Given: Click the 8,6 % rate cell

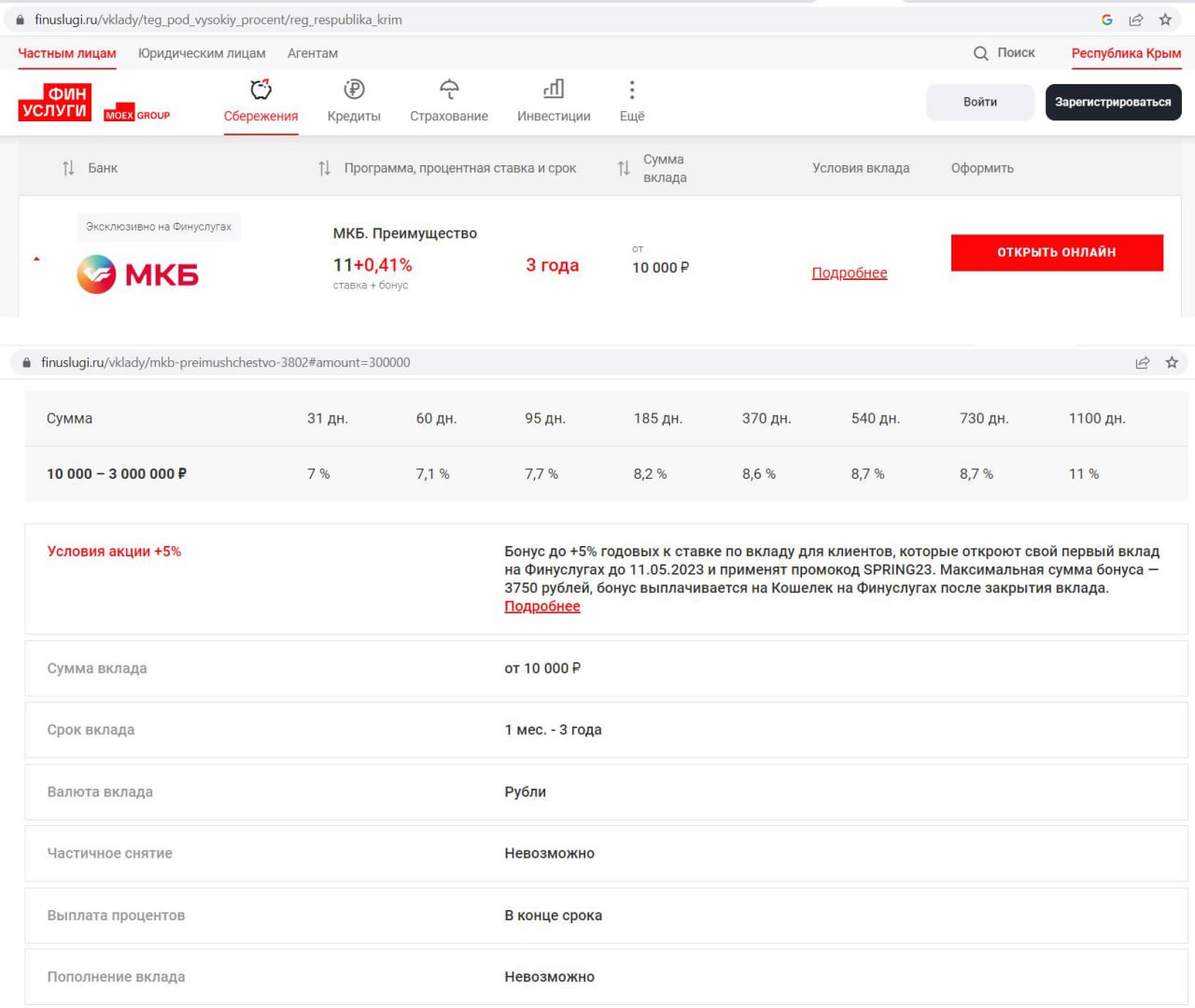Looking at the screenshot, I should click(x=759, y=474).
